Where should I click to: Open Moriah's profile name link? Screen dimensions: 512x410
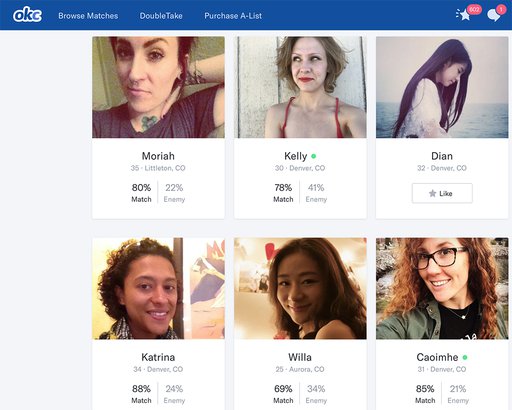[x=158, y=156]
